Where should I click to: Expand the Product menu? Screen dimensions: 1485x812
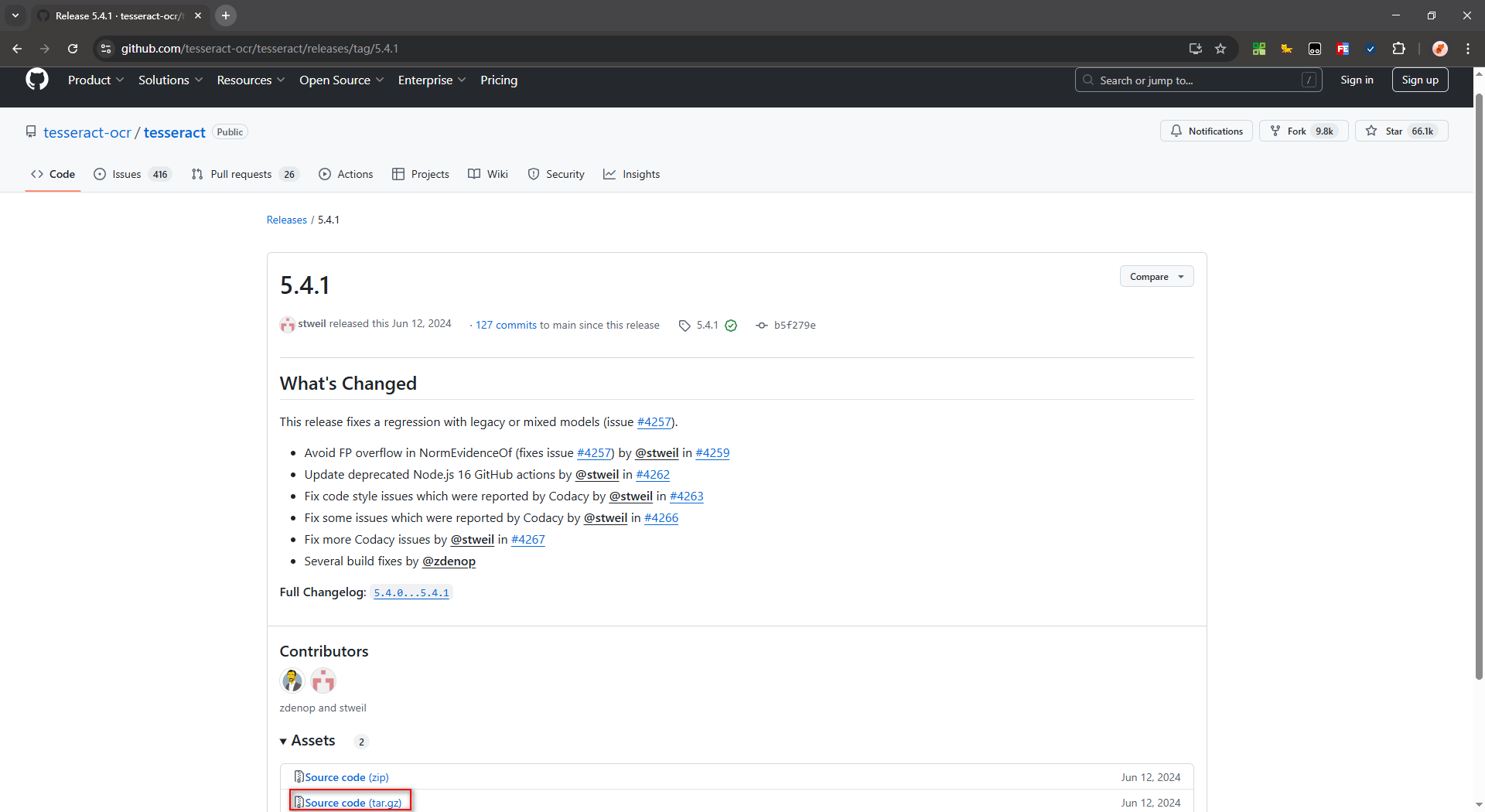pos(96,80)
